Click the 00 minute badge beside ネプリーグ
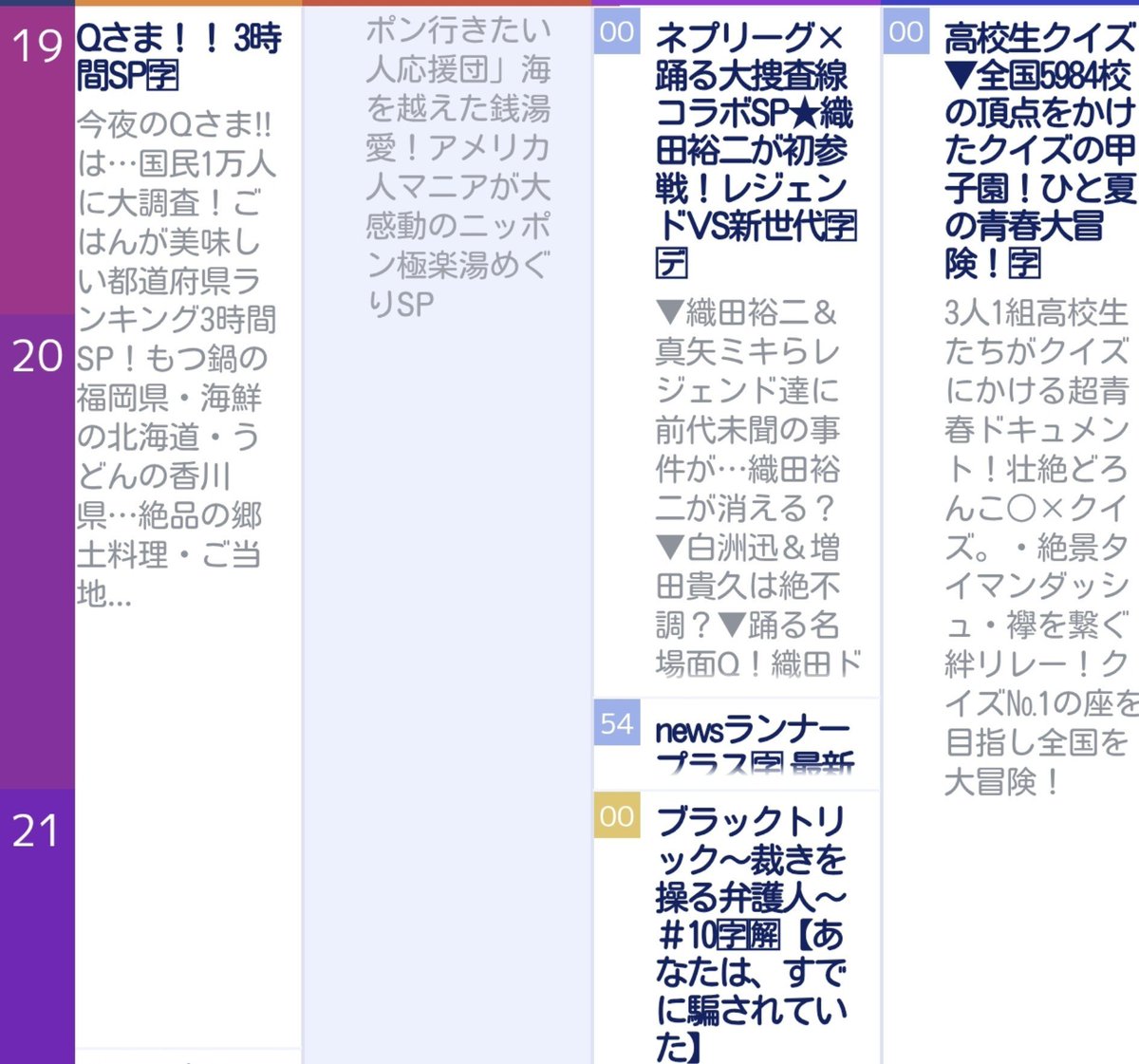This screenshot has width=1139, height=1064. (x=617, y=32)
